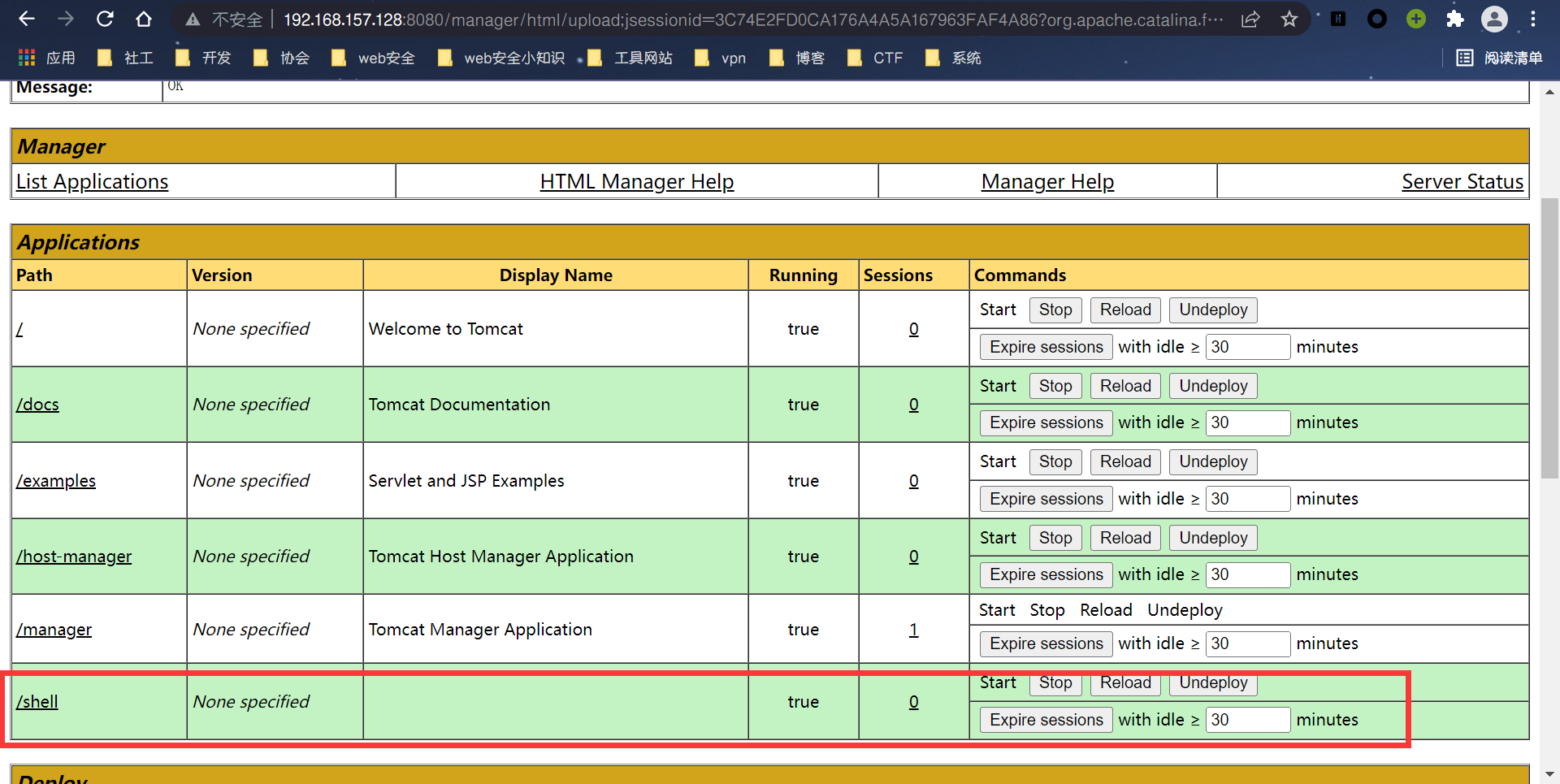The image size is (1560, 784).
Task: Open the session count link for /manager
Action: [x=914, y=630]
